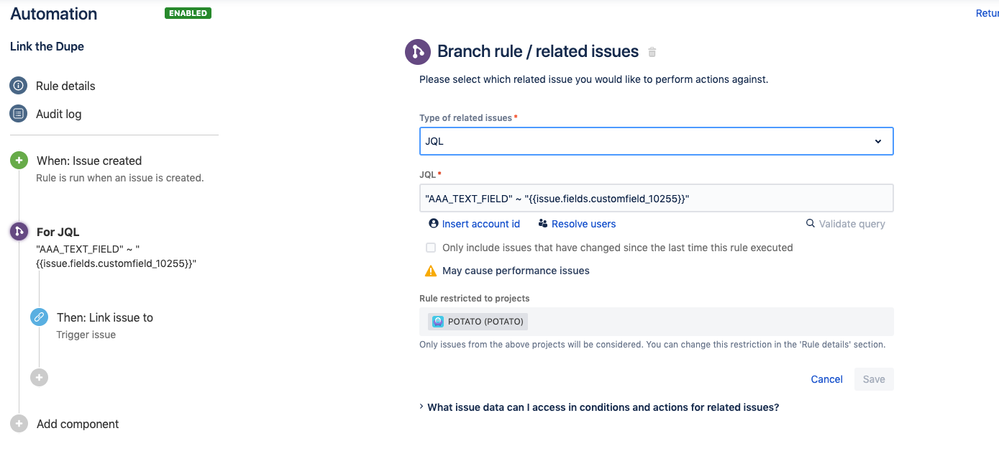The image size is (999, 470).
Task: Click the green Issue created trigger icon
Action: tap(19, 160)
